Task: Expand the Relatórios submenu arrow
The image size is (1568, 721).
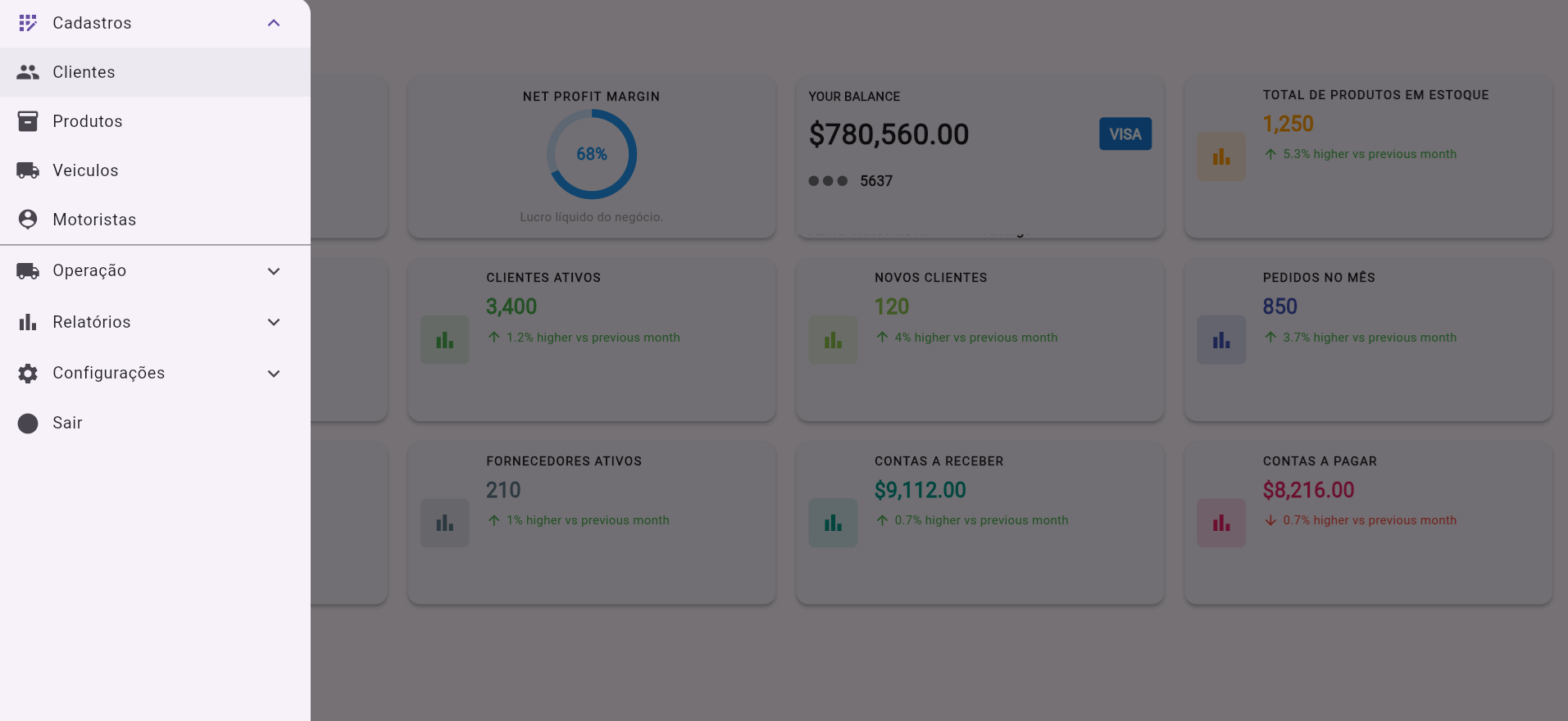Action: tap(274, 322)
